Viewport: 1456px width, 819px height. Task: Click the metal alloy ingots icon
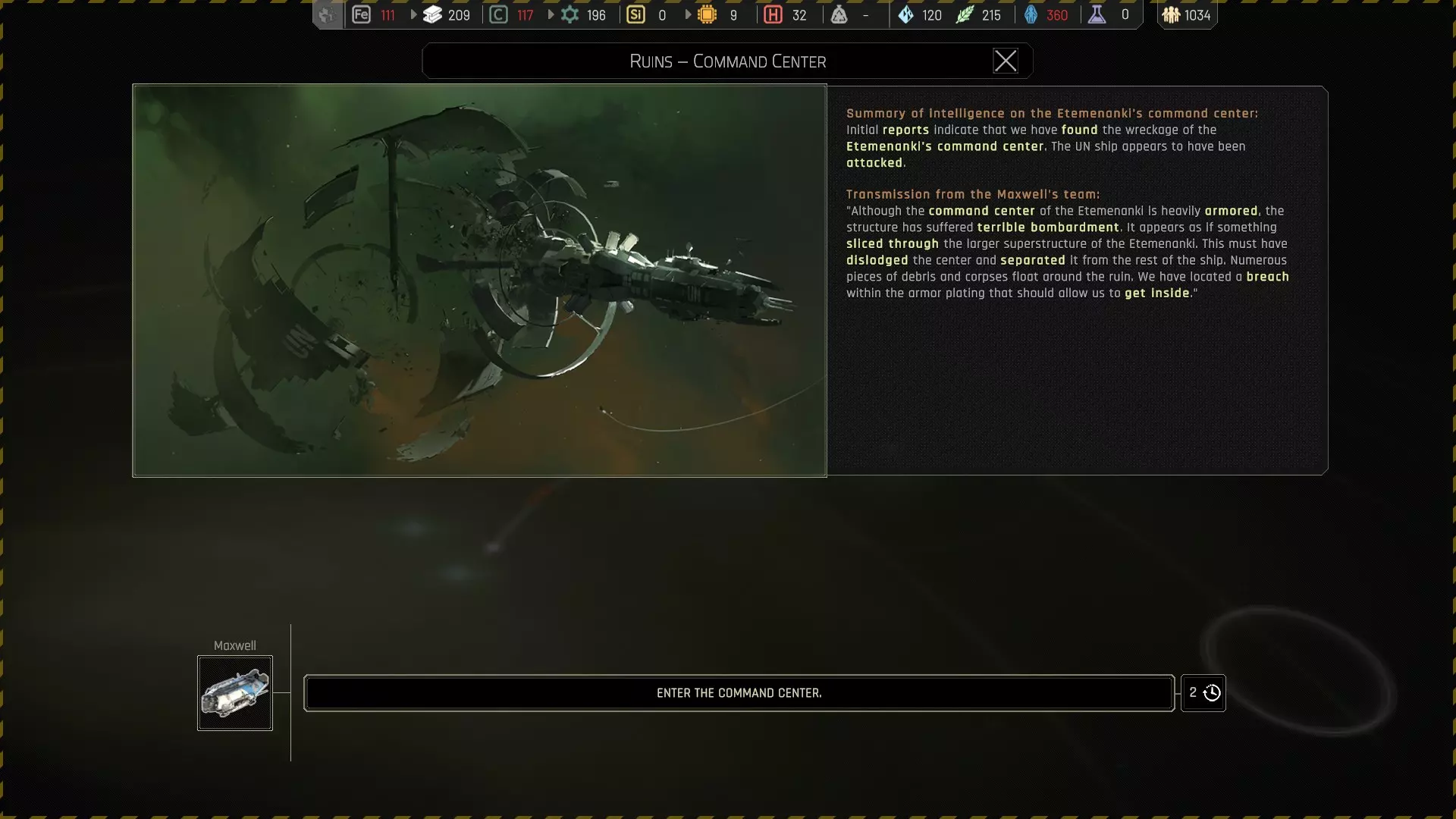(x=432, y=14)
